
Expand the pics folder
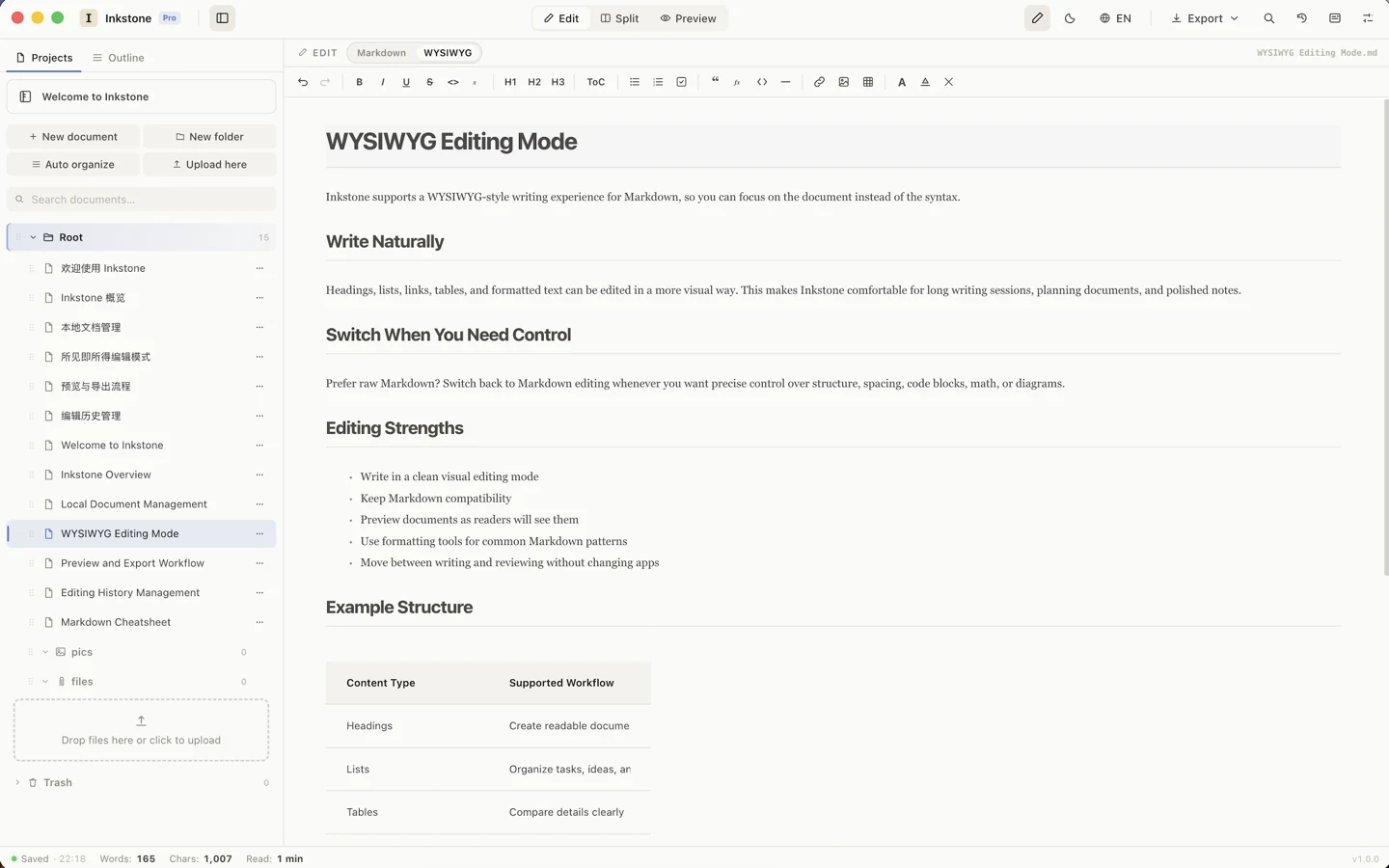pos(45,652)
